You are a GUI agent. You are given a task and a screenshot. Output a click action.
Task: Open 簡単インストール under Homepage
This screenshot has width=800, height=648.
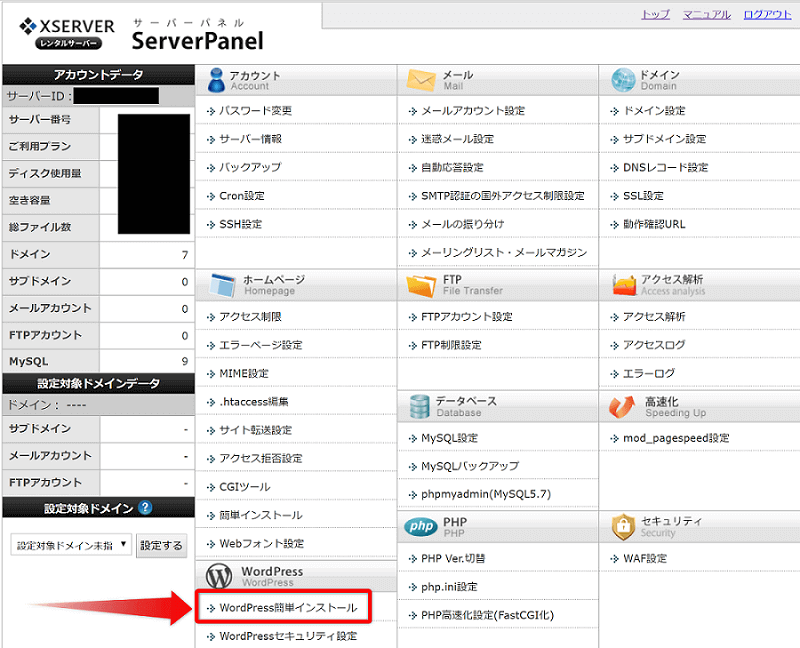click(260, 515)
